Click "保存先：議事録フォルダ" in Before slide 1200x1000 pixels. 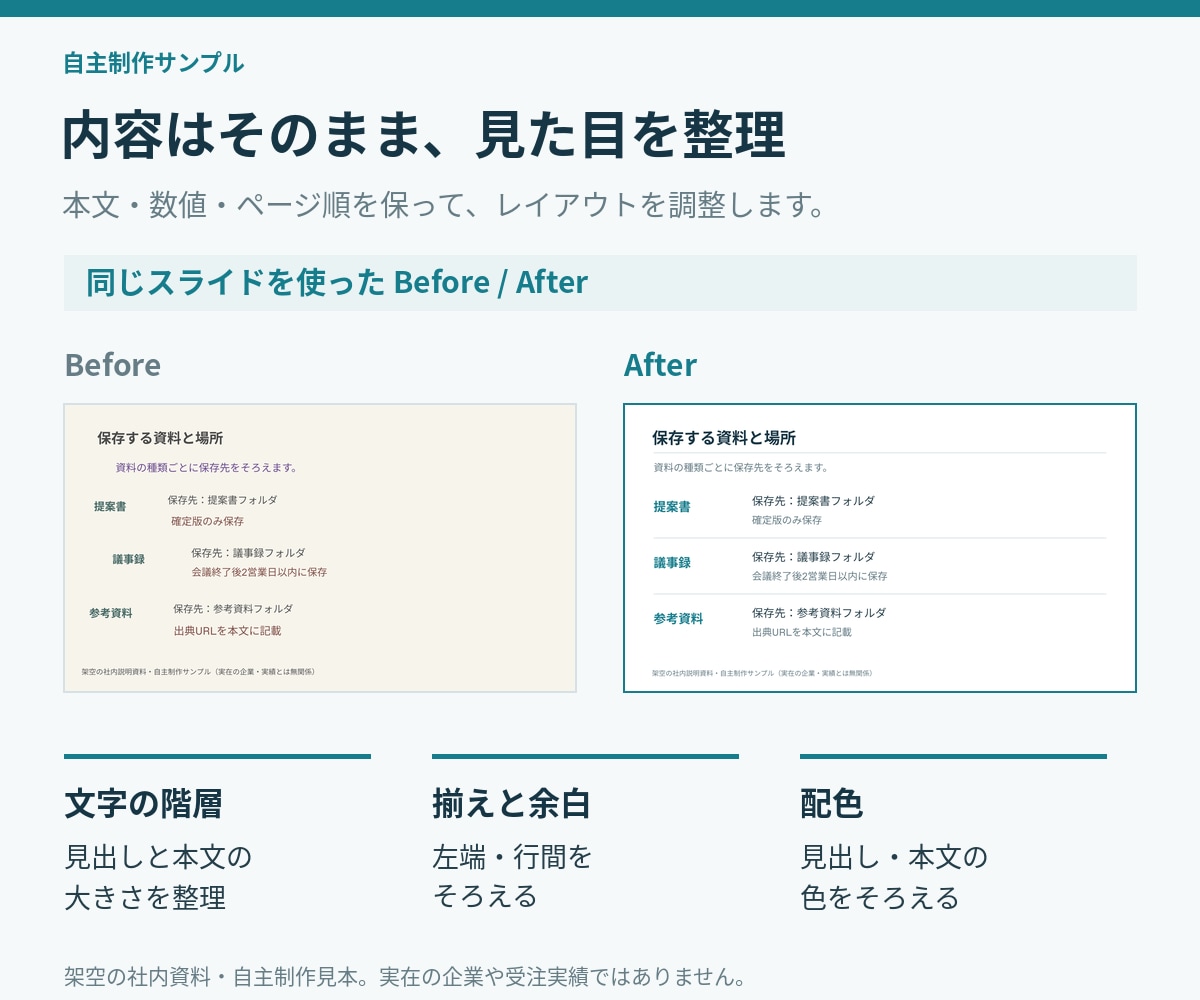tap(248, 553)
